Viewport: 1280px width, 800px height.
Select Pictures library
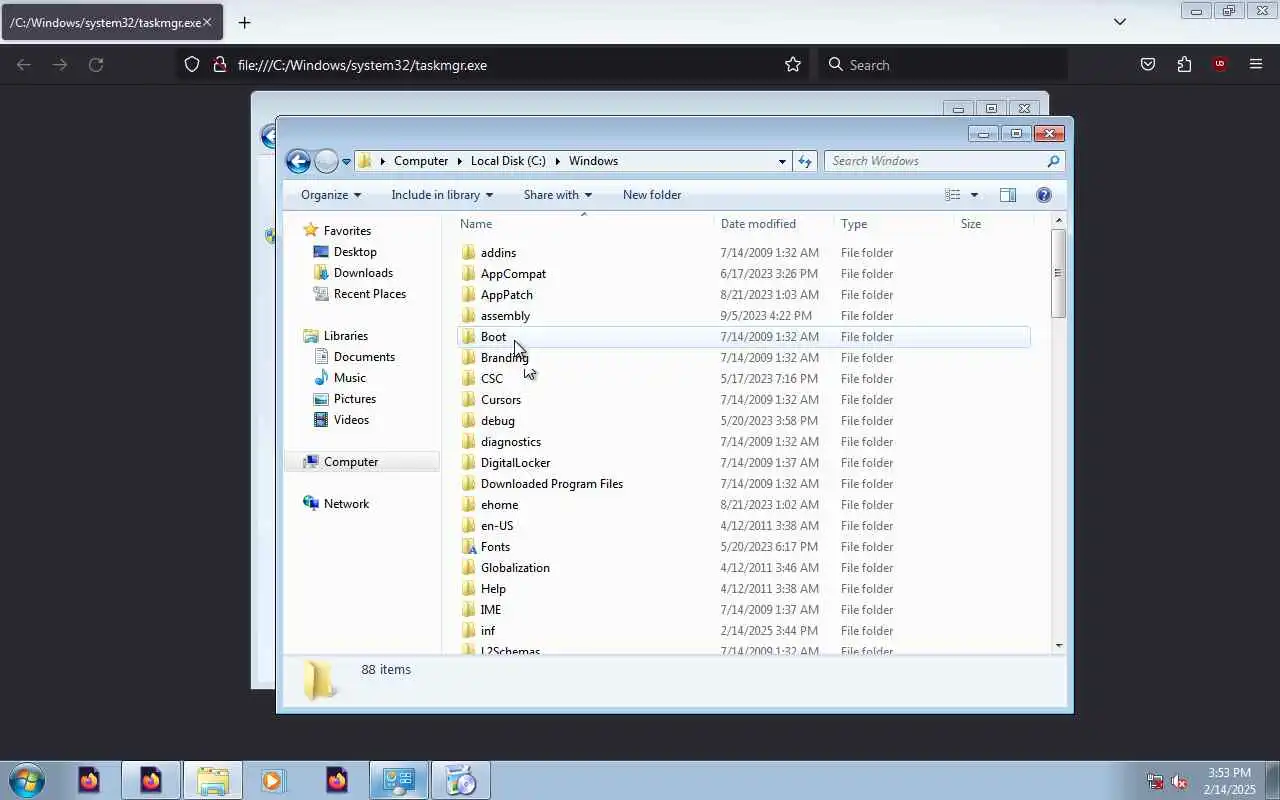tap(355, 399)
